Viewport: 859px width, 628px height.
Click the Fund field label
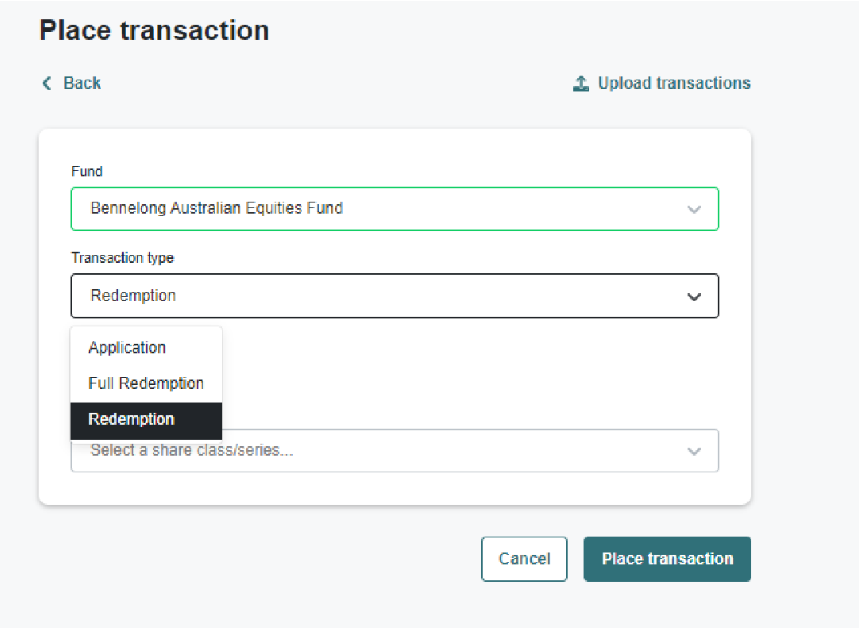click(86, 171)
